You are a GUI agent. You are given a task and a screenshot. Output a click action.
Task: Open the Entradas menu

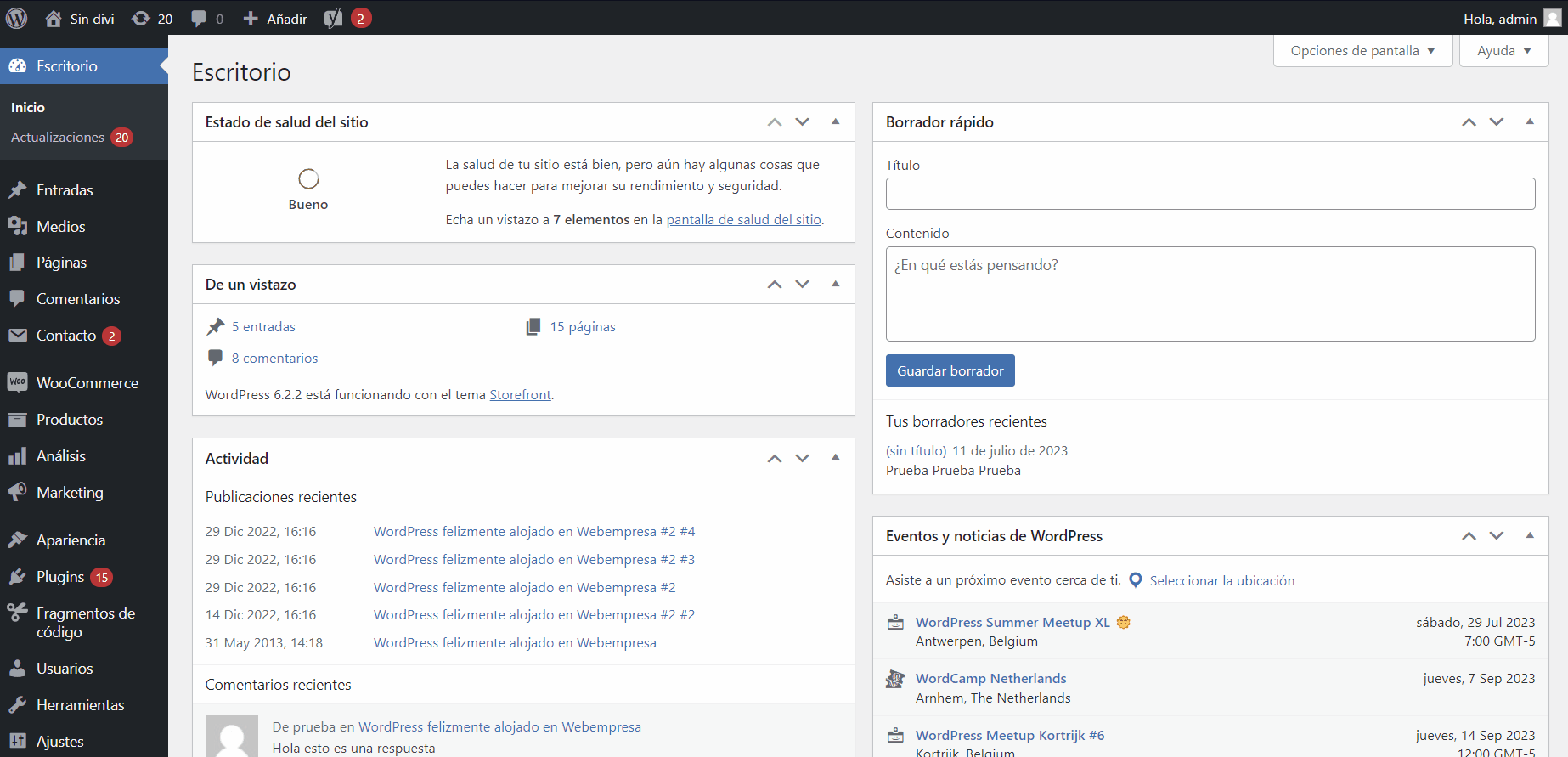(x=65, y=190)
